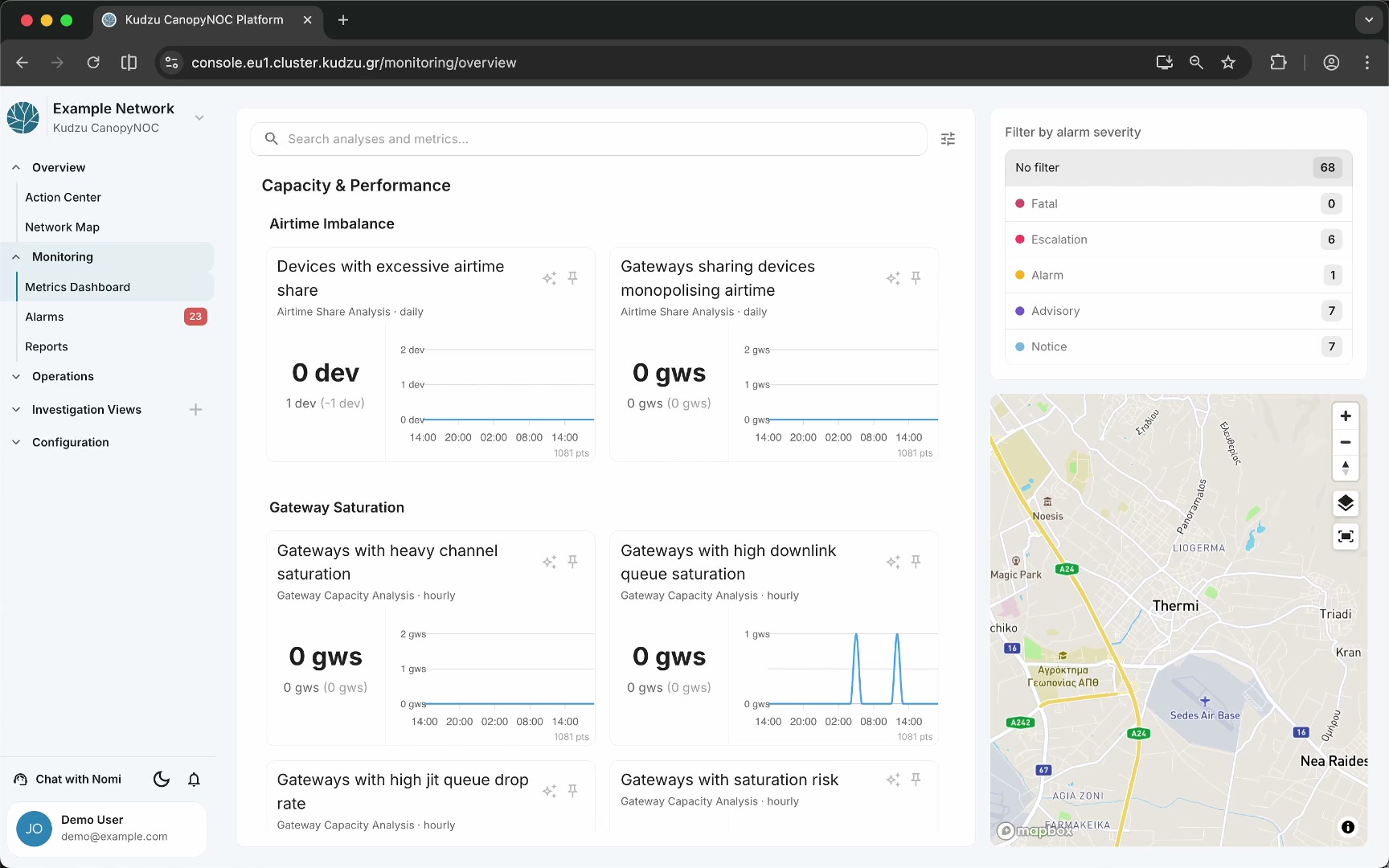Open Reports page
This screenshot has height=868, width=1389.
pos(47,347)
